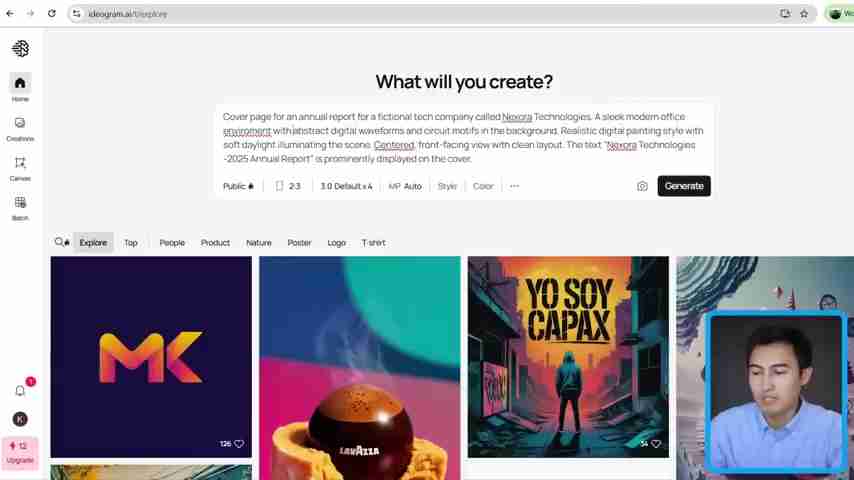Click the Ideogram logo icon

tap(21, 48)
